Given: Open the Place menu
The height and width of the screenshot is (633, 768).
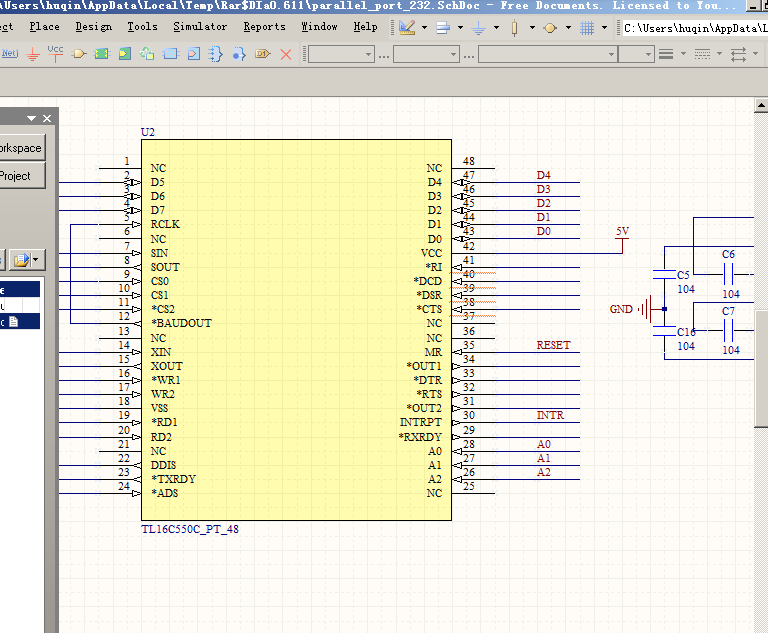Looking at the screenshot, I should pyautogui.click(x=45, y=27).
